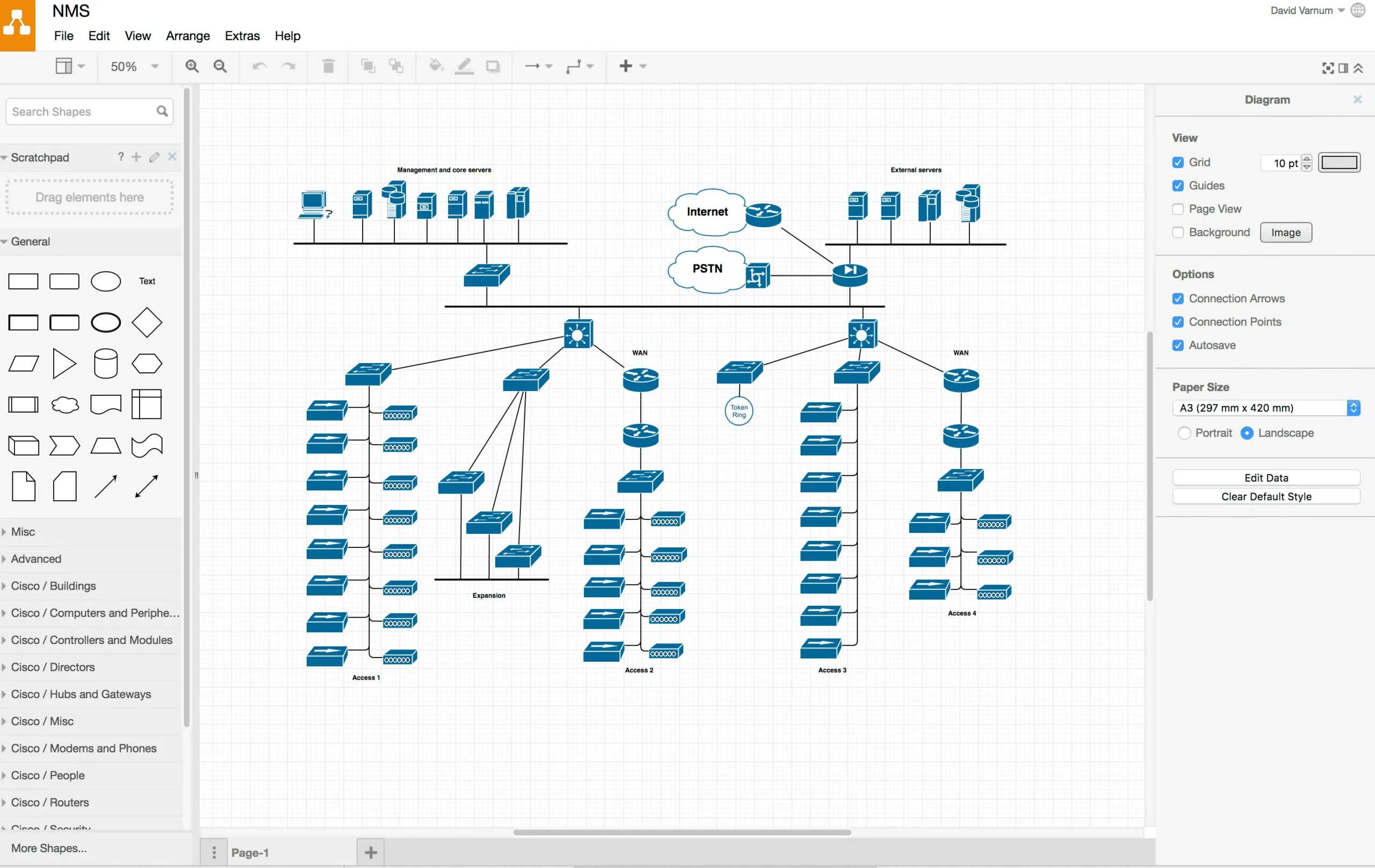This screenshot has height=868, width=1375.
Task: Open the Extras menu
Action: tap(242, 36)
